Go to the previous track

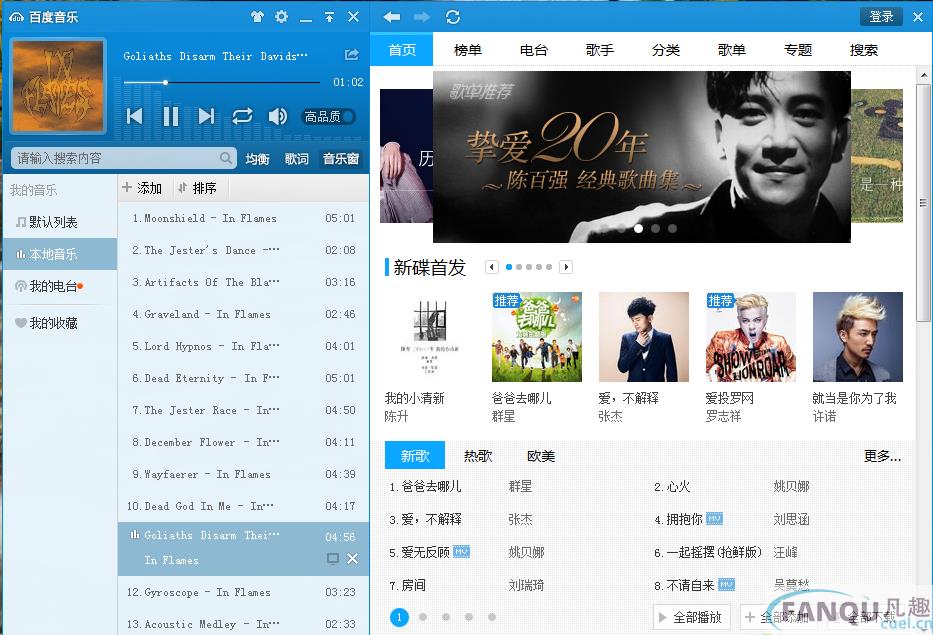tap(135, 116)
